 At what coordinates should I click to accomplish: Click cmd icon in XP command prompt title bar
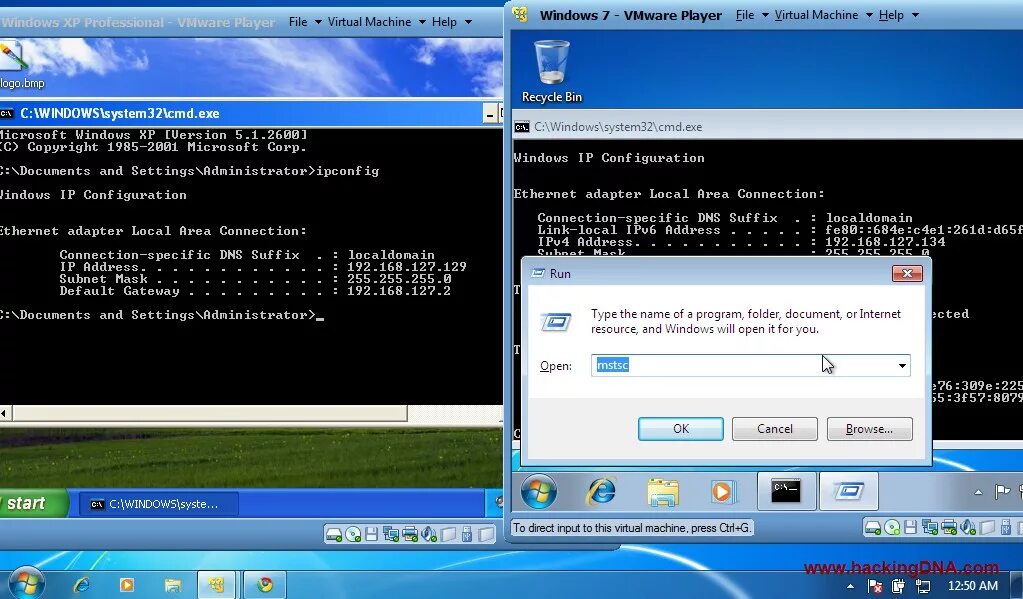coord(7,114)
